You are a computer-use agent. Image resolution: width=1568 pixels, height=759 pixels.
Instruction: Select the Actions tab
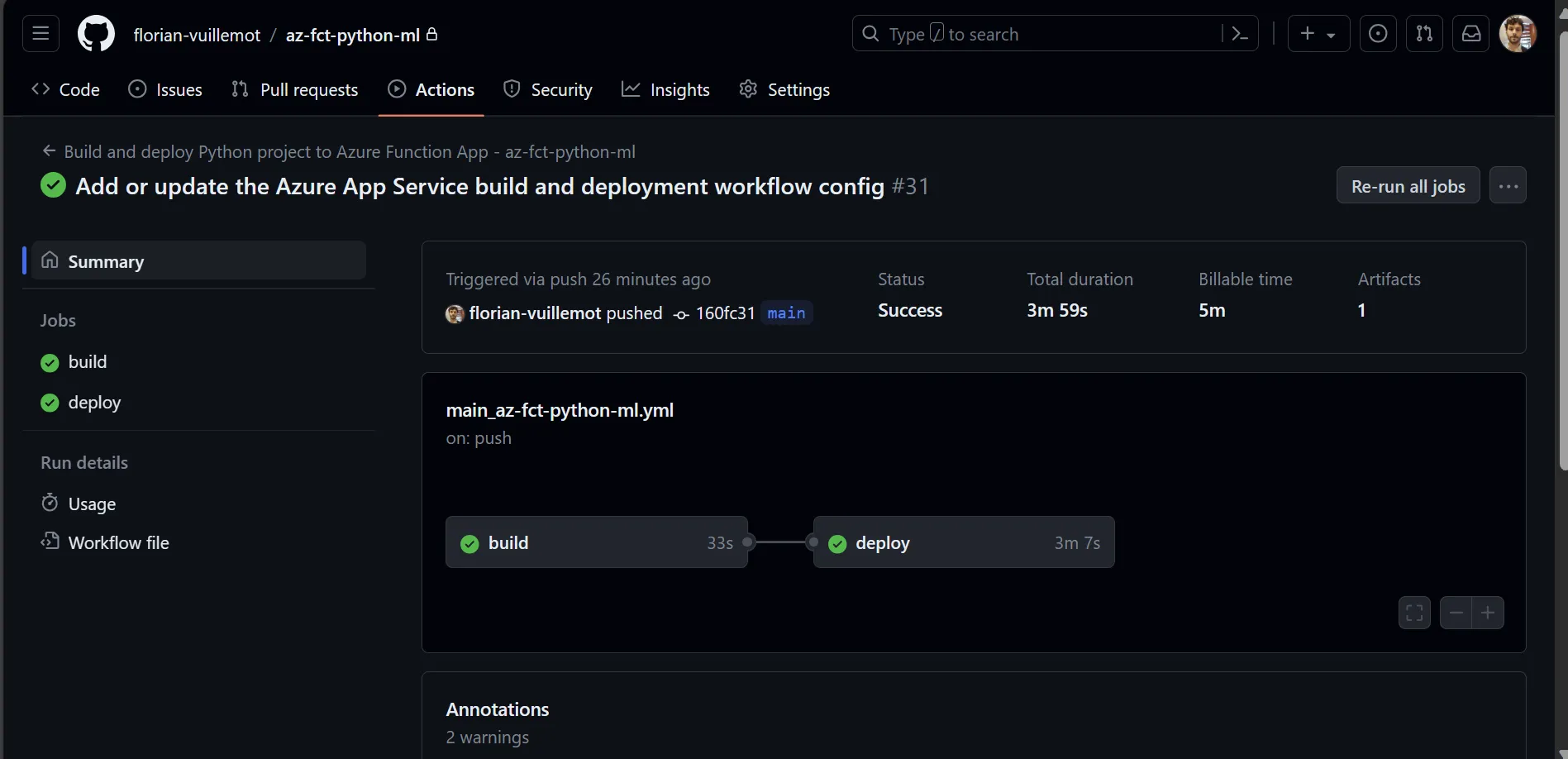pyautogui.click(x=431, y=89)
